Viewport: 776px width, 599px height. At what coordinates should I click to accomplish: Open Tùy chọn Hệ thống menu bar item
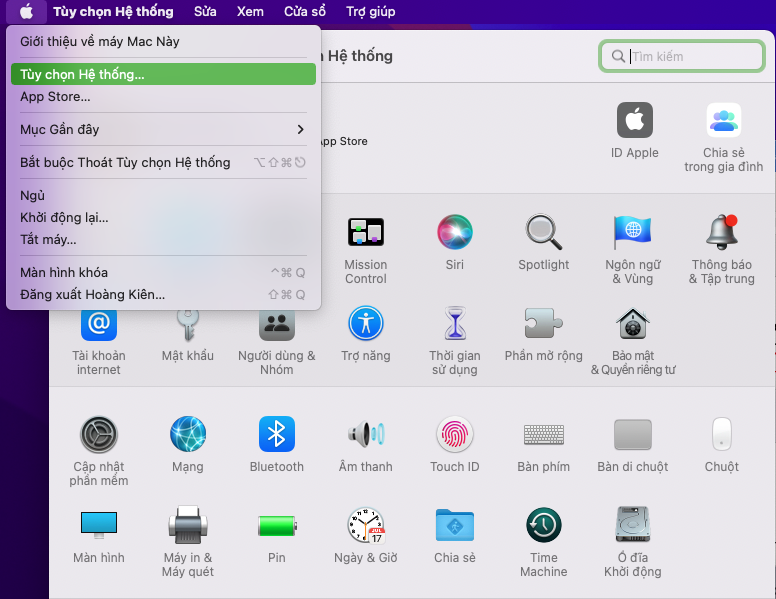pyautogui.click(x=113, y=11)
